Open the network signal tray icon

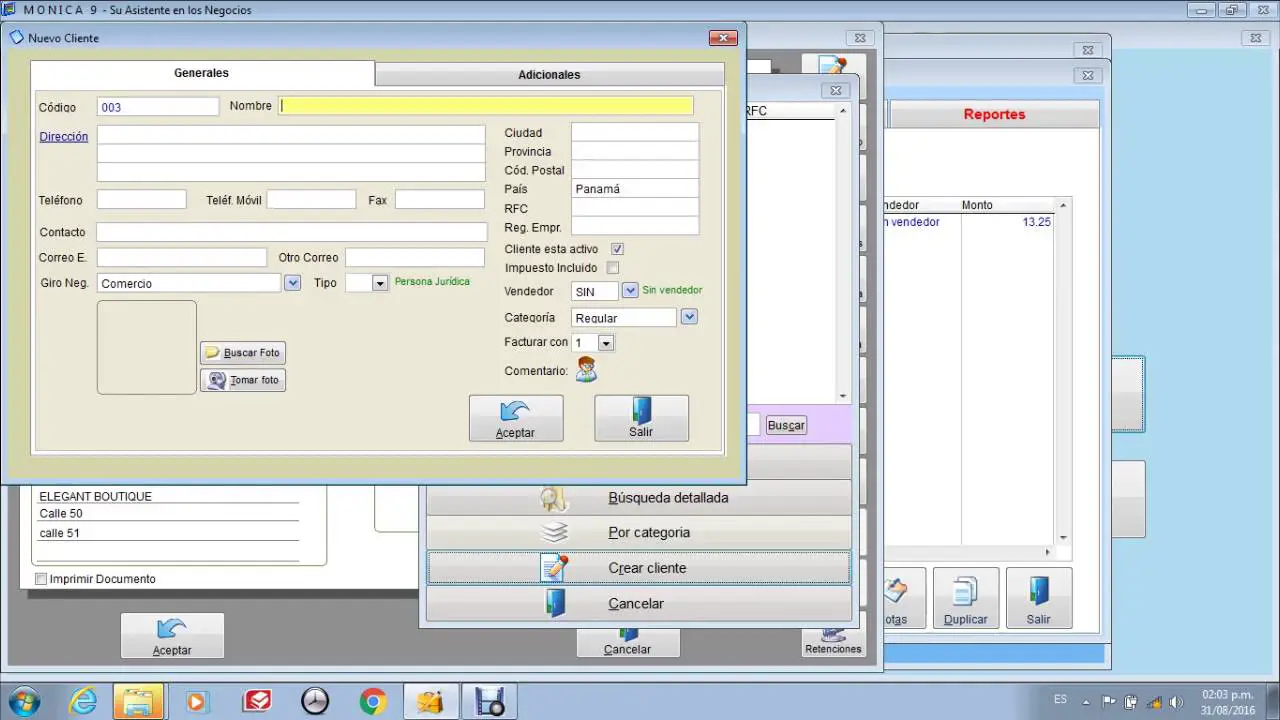tap(1154, 701)
